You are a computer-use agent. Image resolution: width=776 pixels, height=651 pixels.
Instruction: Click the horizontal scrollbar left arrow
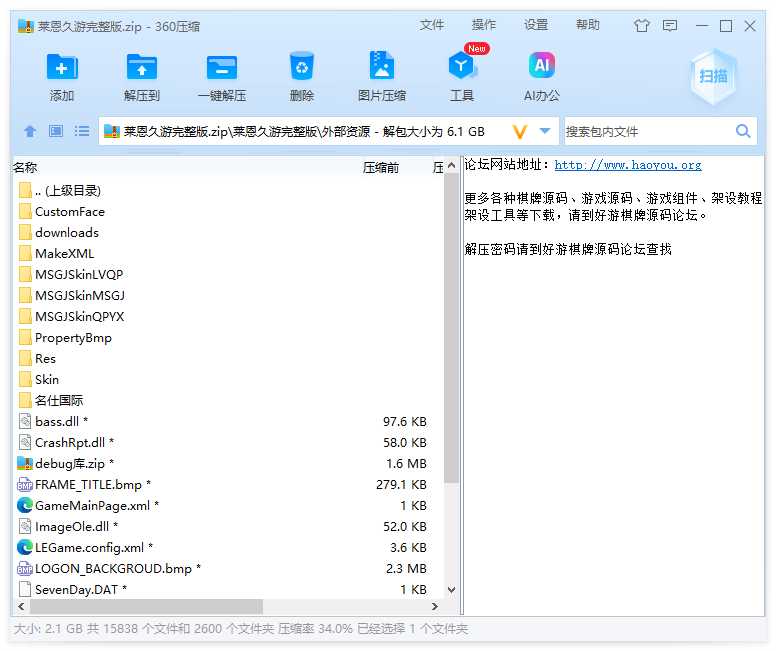[x=21, y=606]
